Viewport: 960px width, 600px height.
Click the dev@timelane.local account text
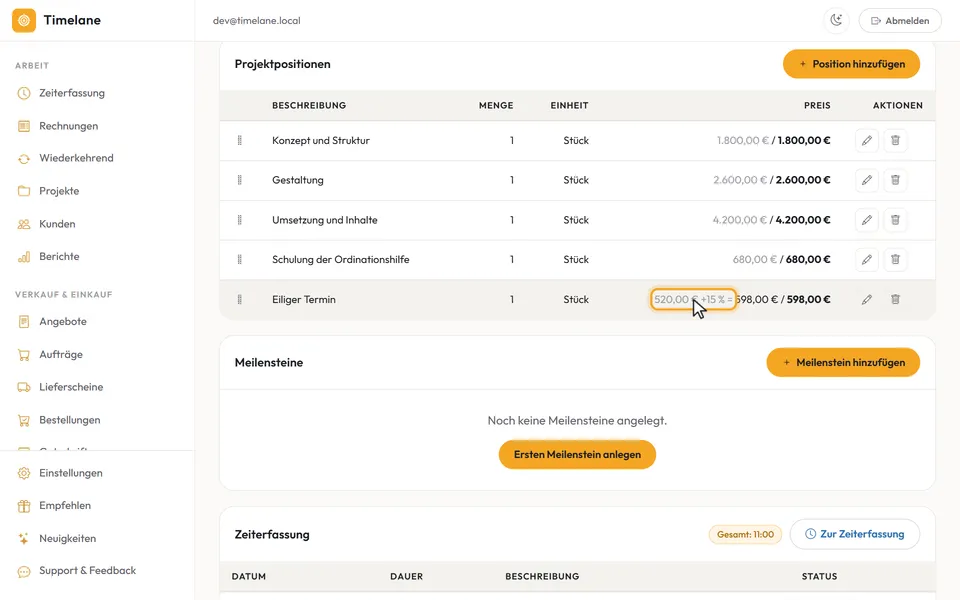[x=257, y=21]
